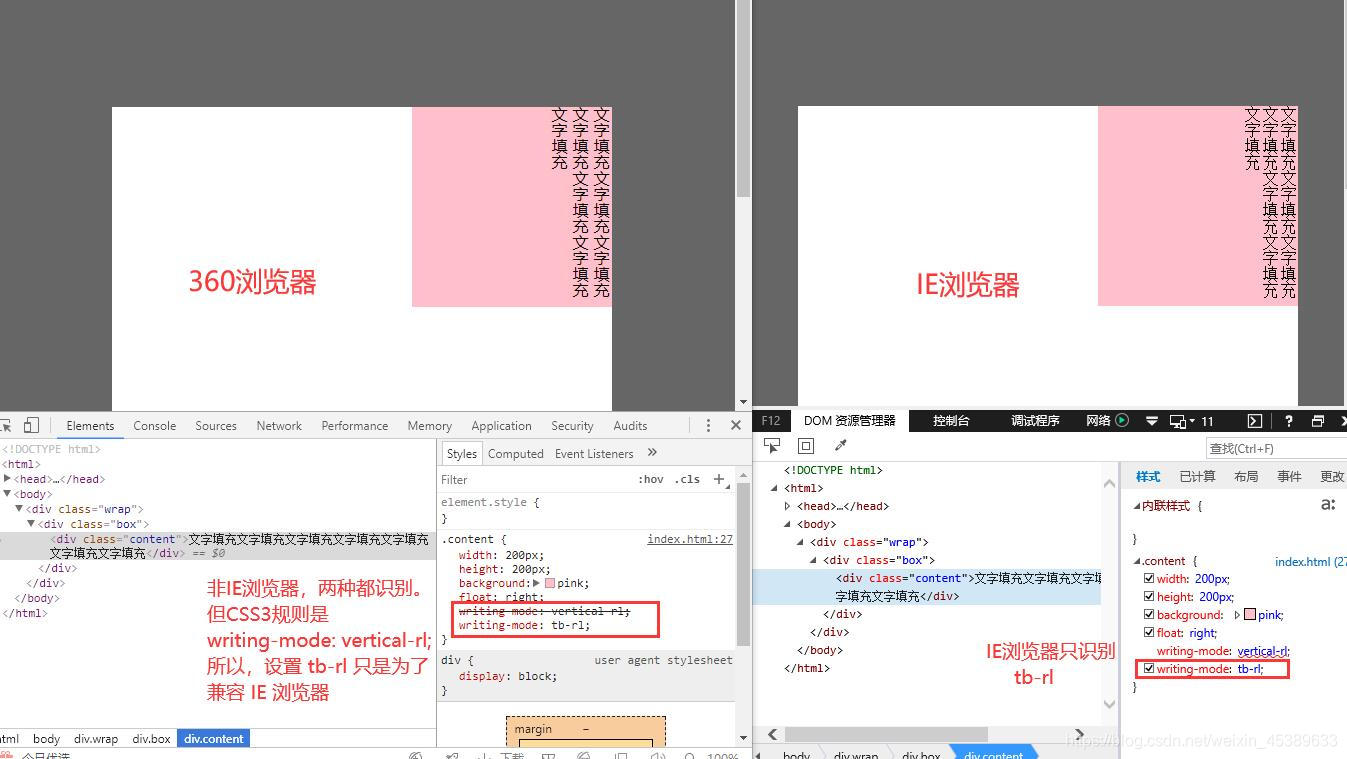Open the DevTools three-dot customize menu

click(708, 425)
